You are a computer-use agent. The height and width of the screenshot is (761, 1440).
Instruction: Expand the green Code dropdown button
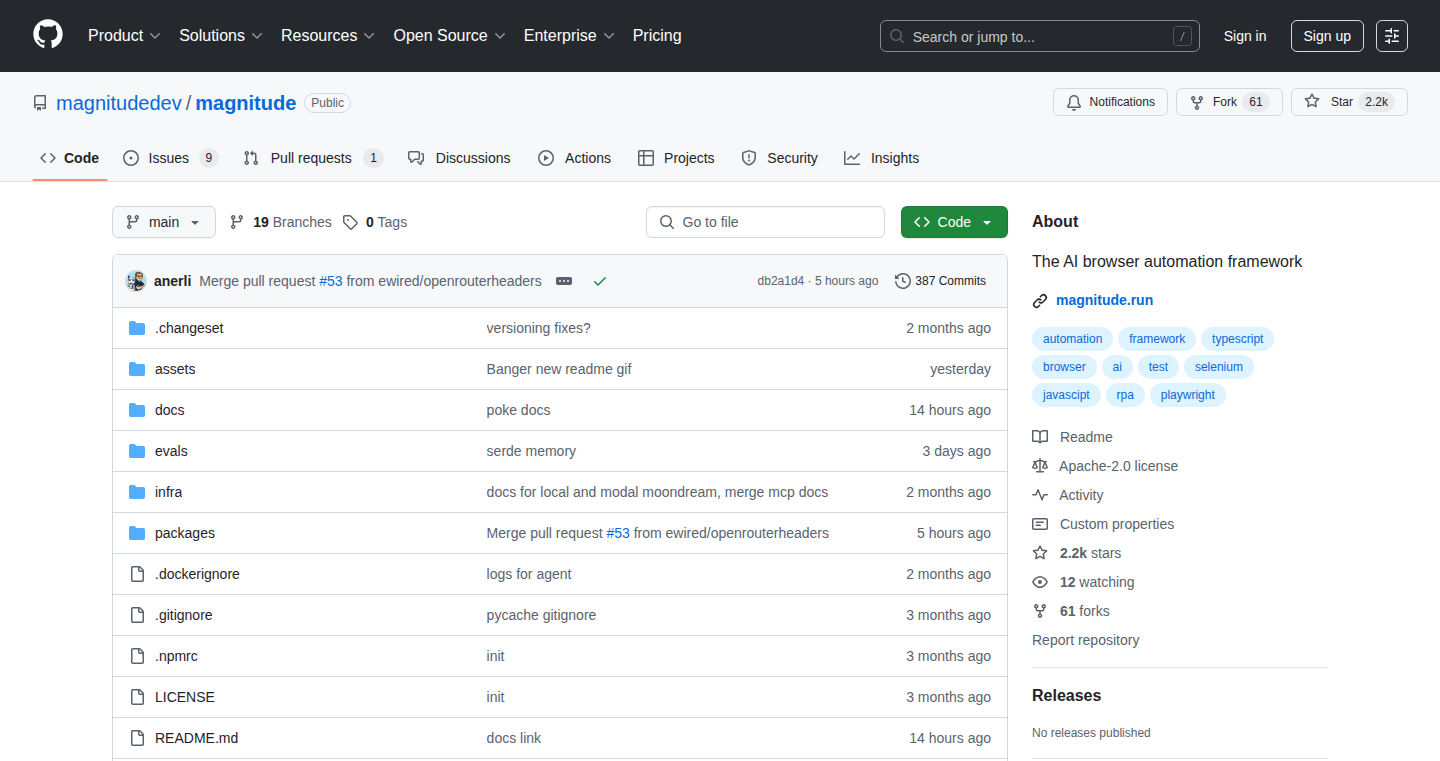click(x=954, y=222)
